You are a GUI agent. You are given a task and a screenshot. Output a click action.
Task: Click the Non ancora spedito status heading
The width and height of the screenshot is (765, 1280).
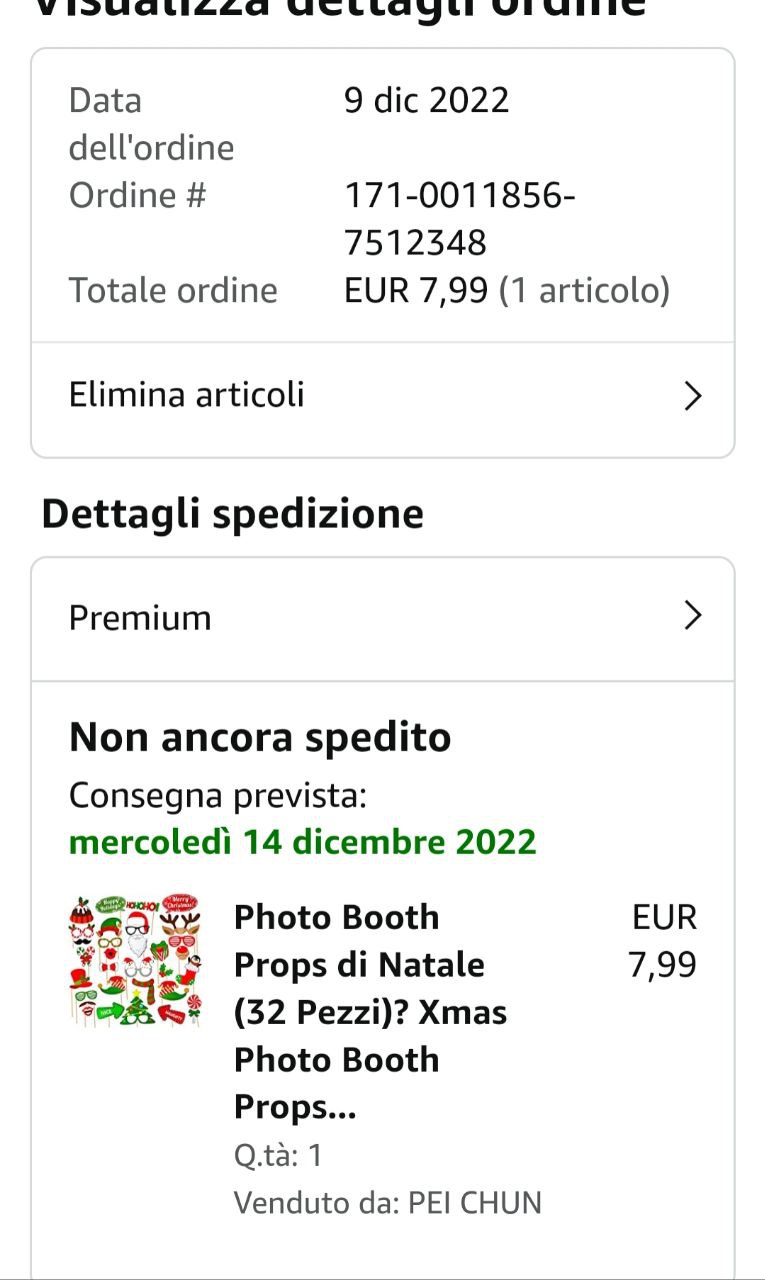(x=259, y=738)
